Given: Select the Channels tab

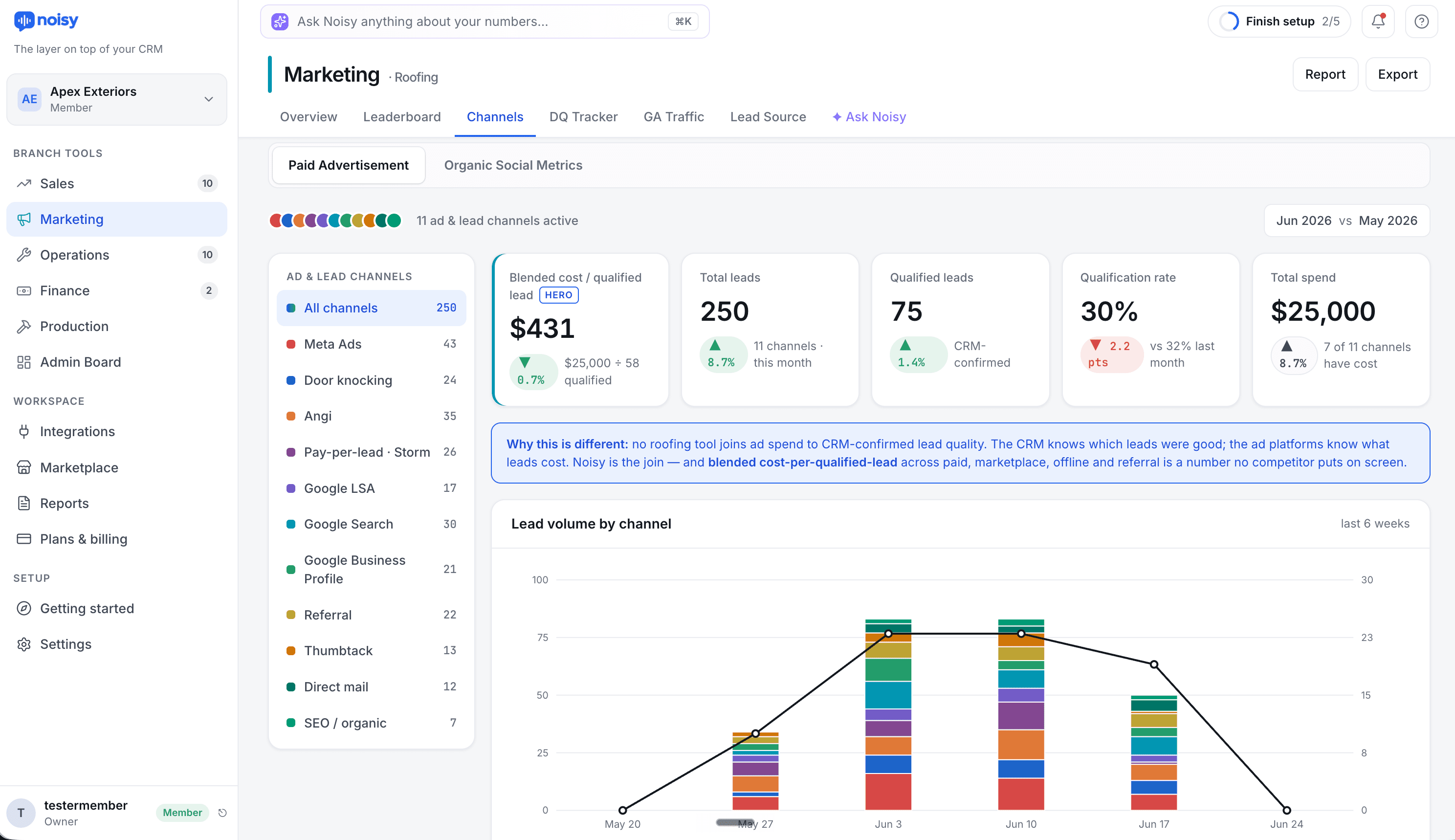Looking at the screenshot, I should [x=495, y=117].
